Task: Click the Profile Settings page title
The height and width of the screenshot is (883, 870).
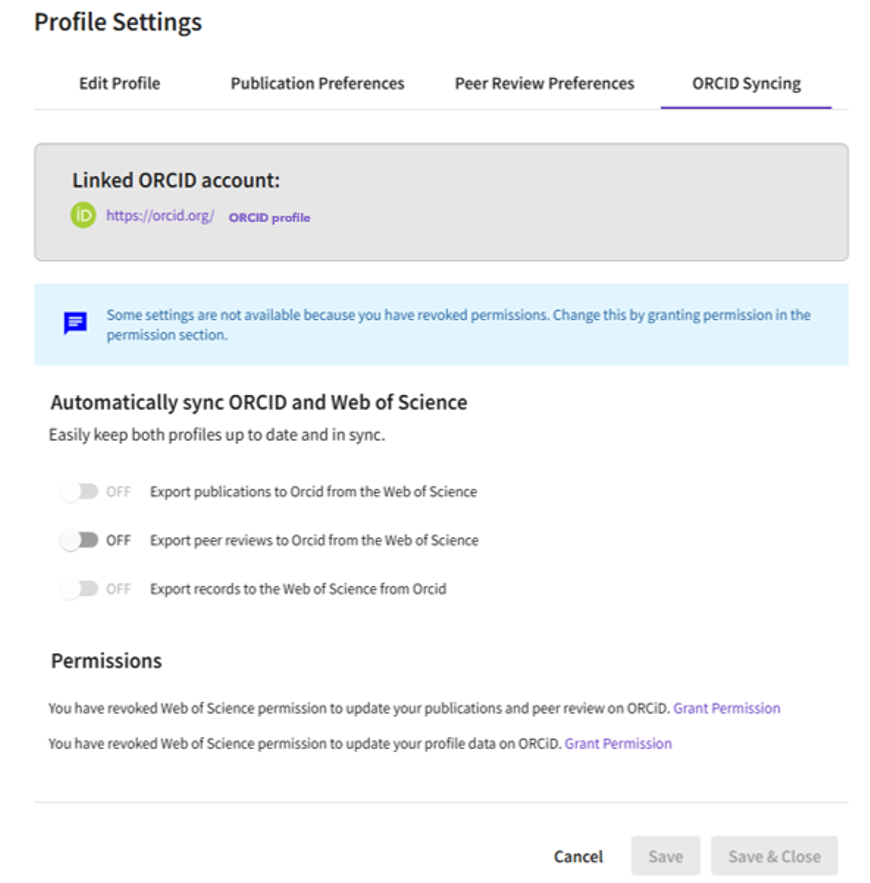Action: [118, 22]
